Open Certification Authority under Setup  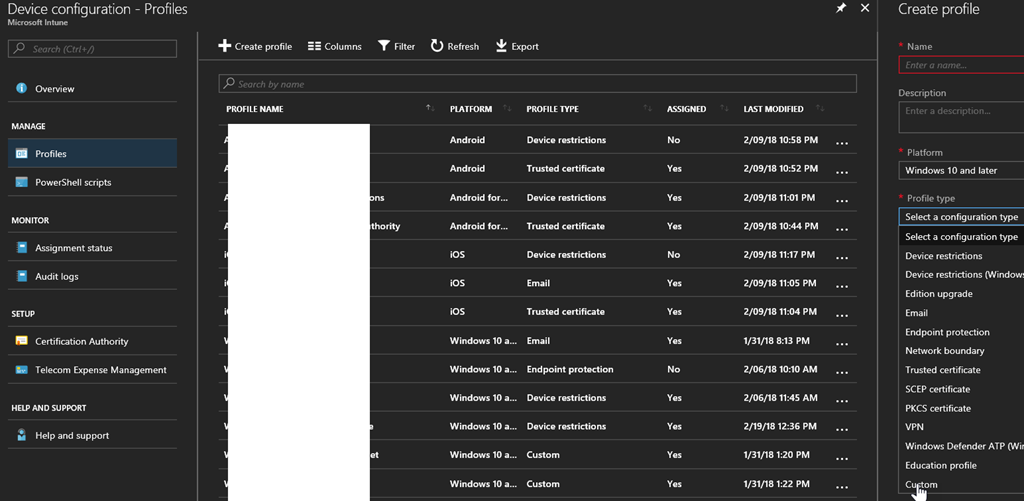coord(81,342)
